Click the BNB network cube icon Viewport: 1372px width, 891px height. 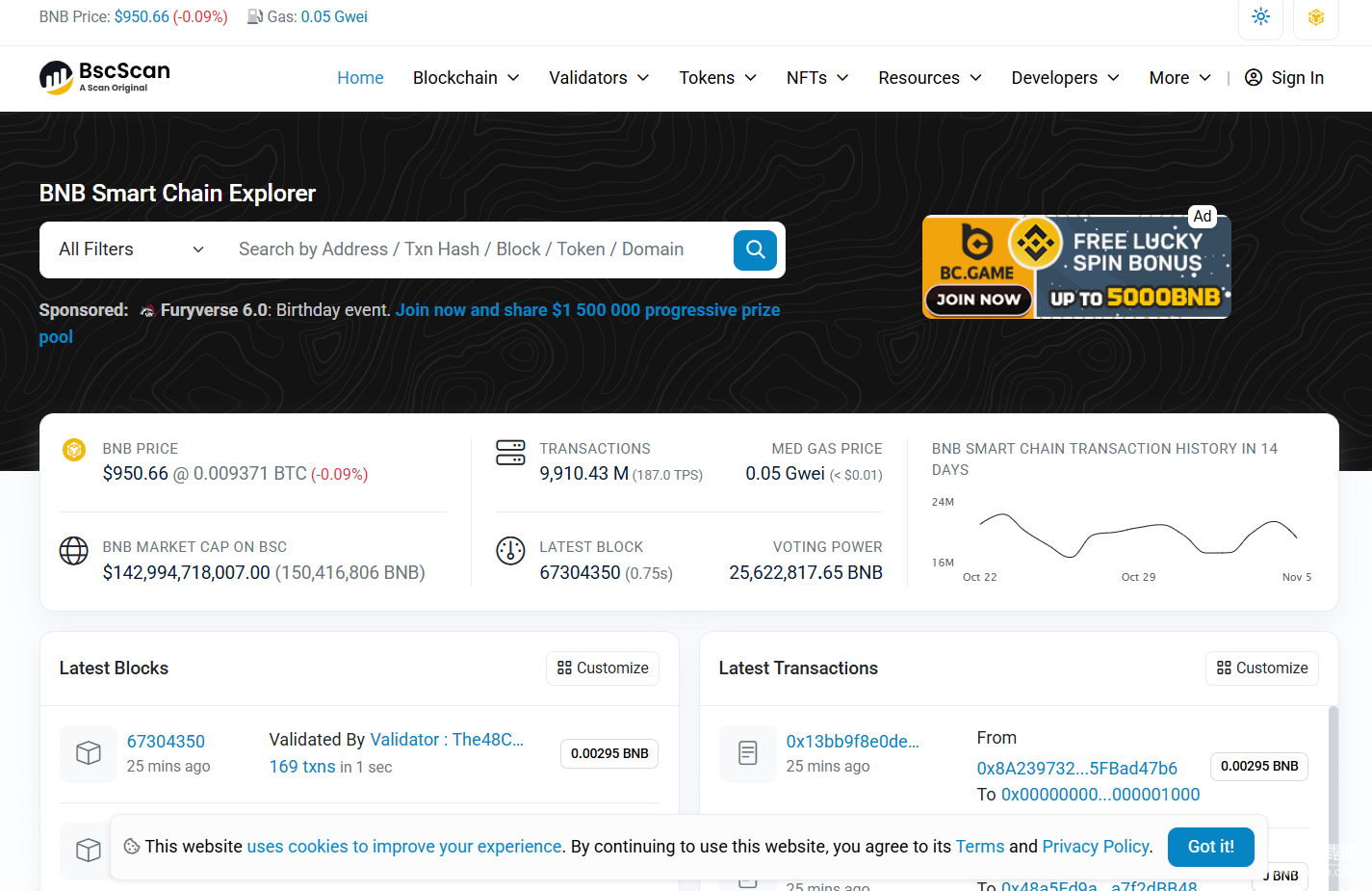click(x=1315, y=17)
